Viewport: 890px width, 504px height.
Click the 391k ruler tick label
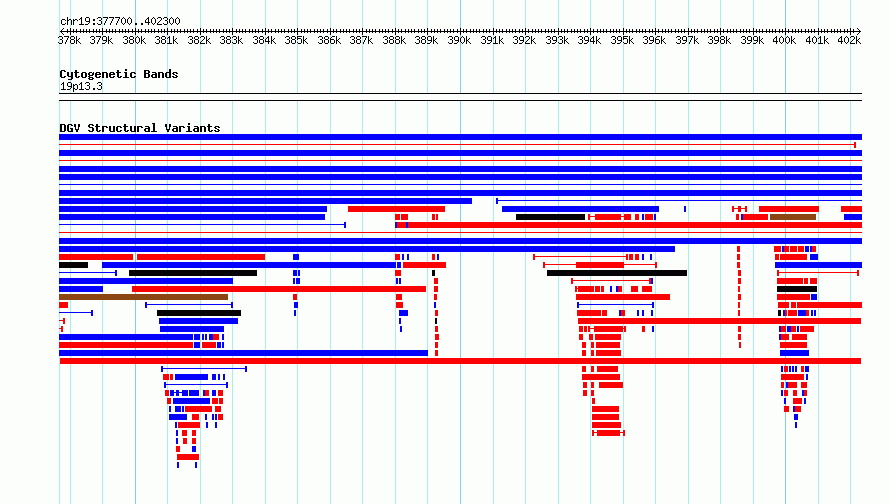pos(492,40)
